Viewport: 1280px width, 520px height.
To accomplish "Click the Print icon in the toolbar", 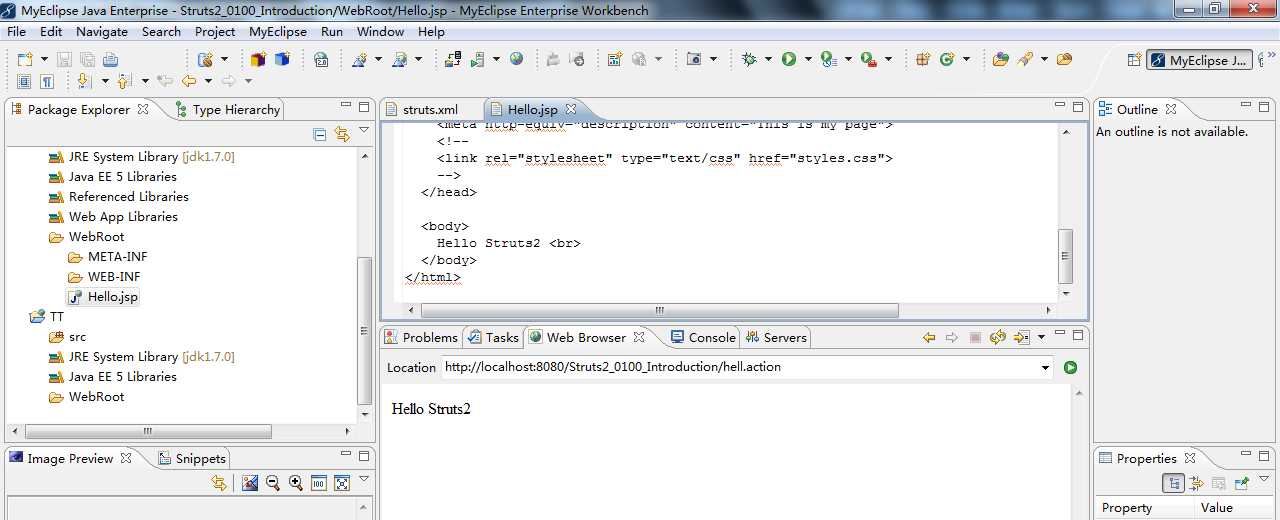I will coord(110,60).
